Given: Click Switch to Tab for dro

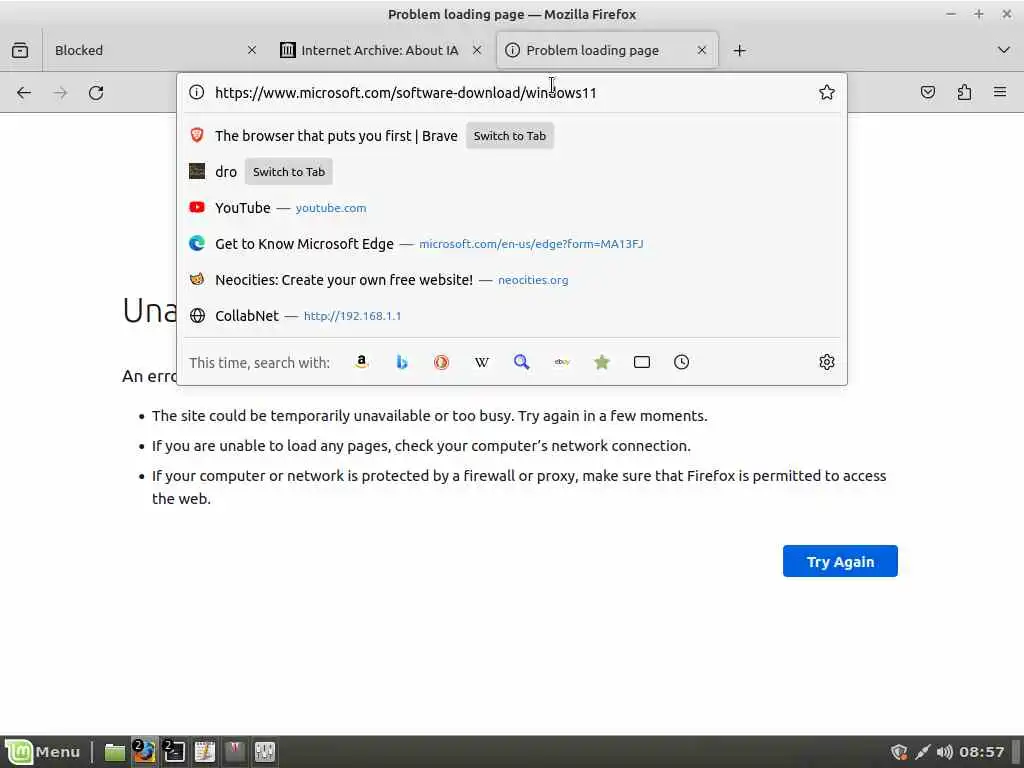Looking at the screenshot, I should tap(289, 172).
